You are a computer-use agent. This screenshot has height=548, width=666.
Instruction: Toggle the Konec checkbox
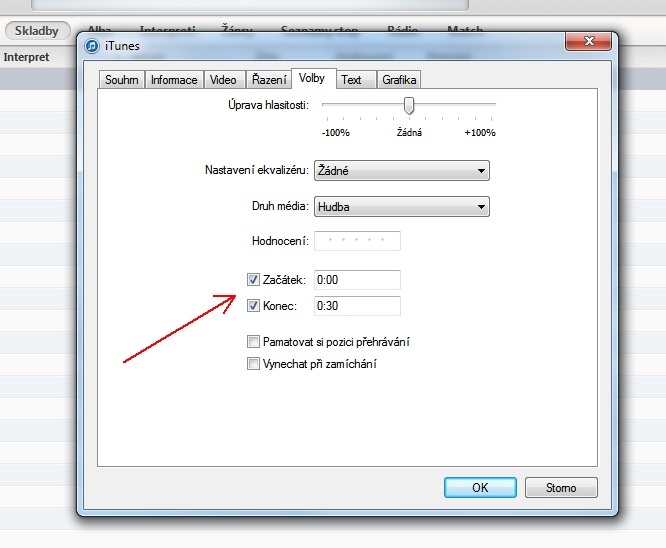coord(253,306)
